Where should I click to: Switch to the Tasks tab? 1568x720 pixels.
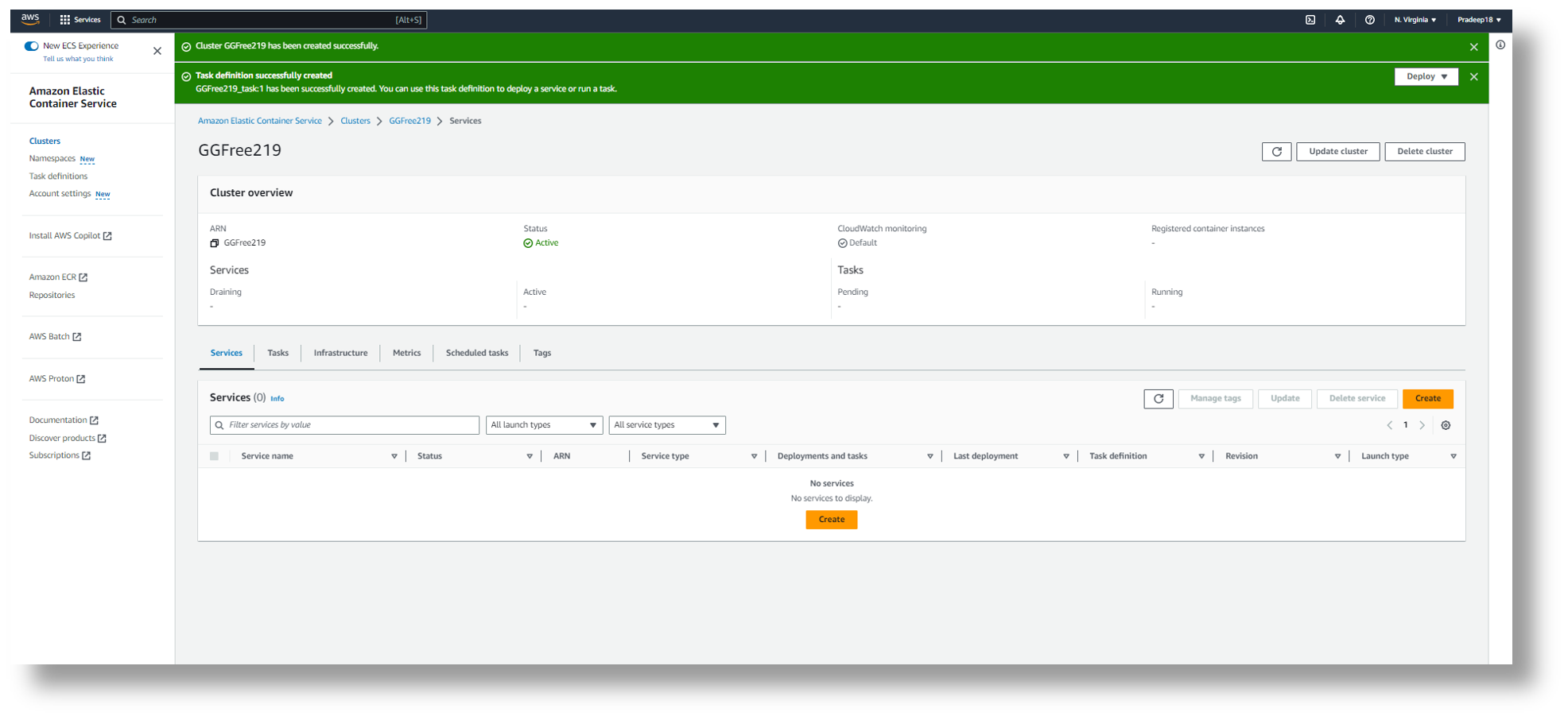click(x=278, y=354)
